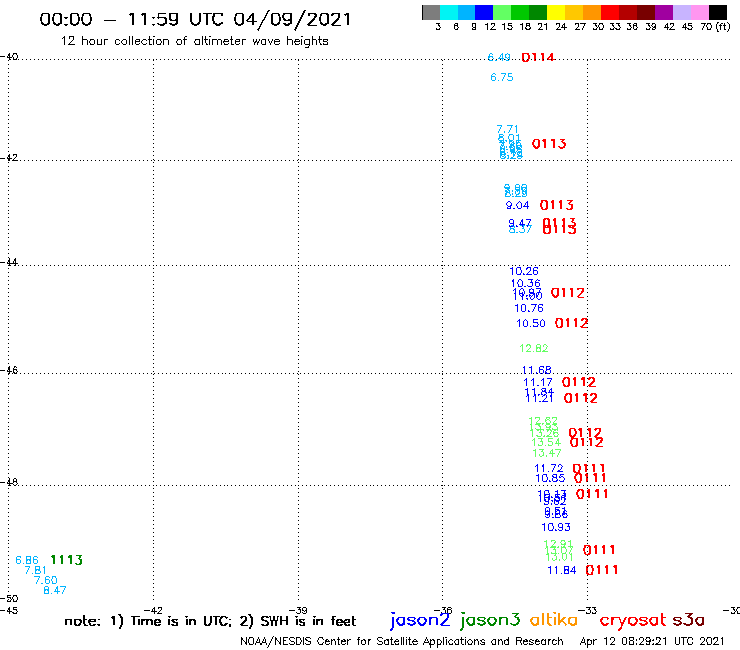Select the wave height reading 10.50
Screen dimensions: 740x650
(530, 323)
